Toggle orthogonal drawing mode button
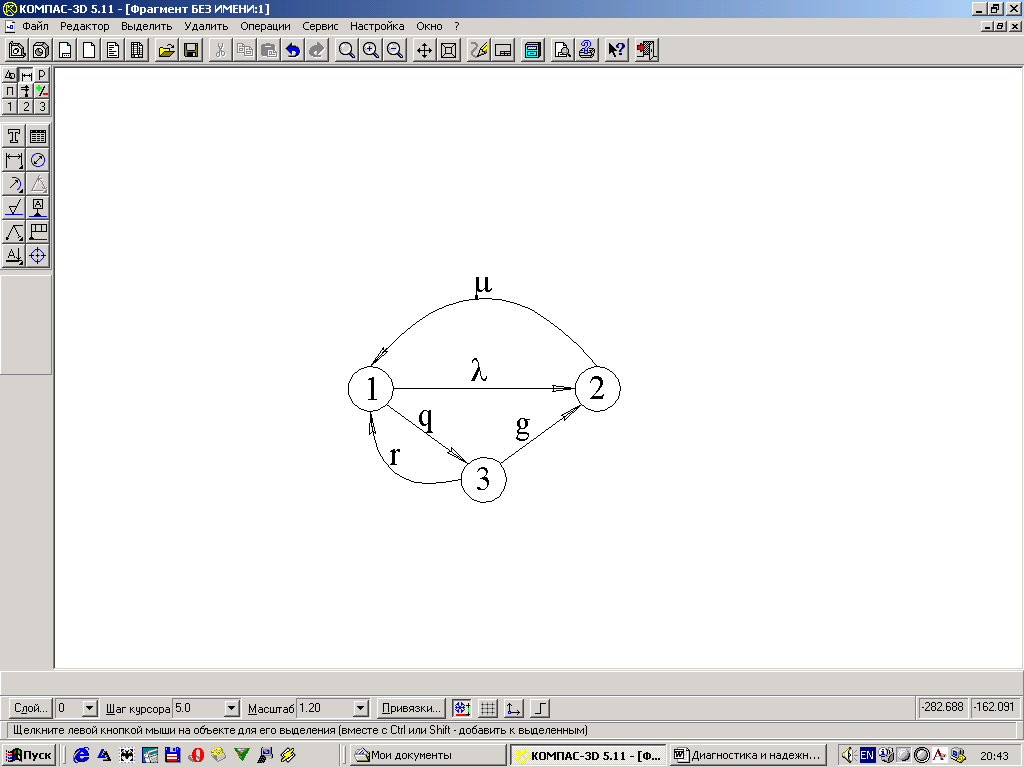Screen dimensions: 1024x768 coord(540,708)
